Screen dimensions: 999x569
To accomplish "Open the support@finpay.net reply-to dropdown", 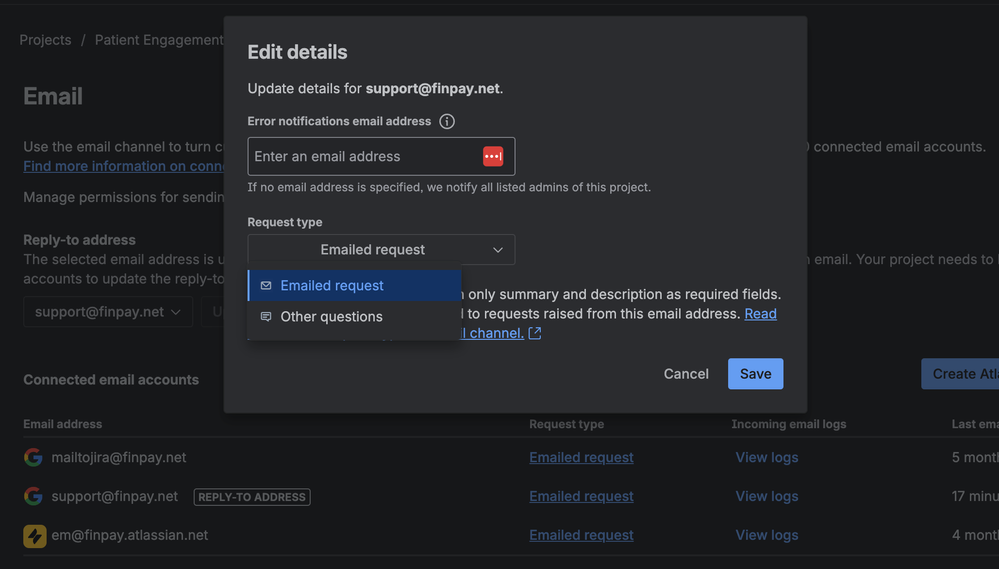I will click(x=108, y=312).
